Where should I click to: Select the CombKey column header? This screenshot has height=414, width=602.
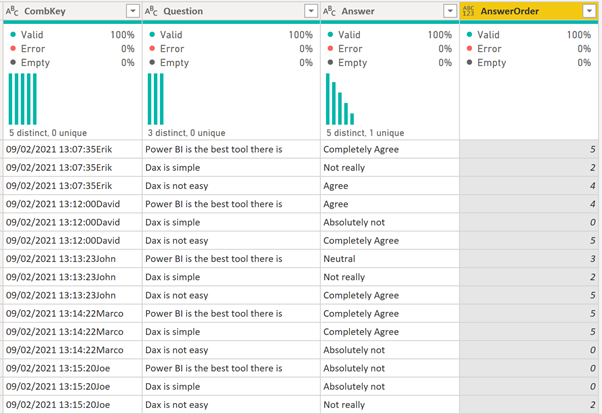click(73, 11)
